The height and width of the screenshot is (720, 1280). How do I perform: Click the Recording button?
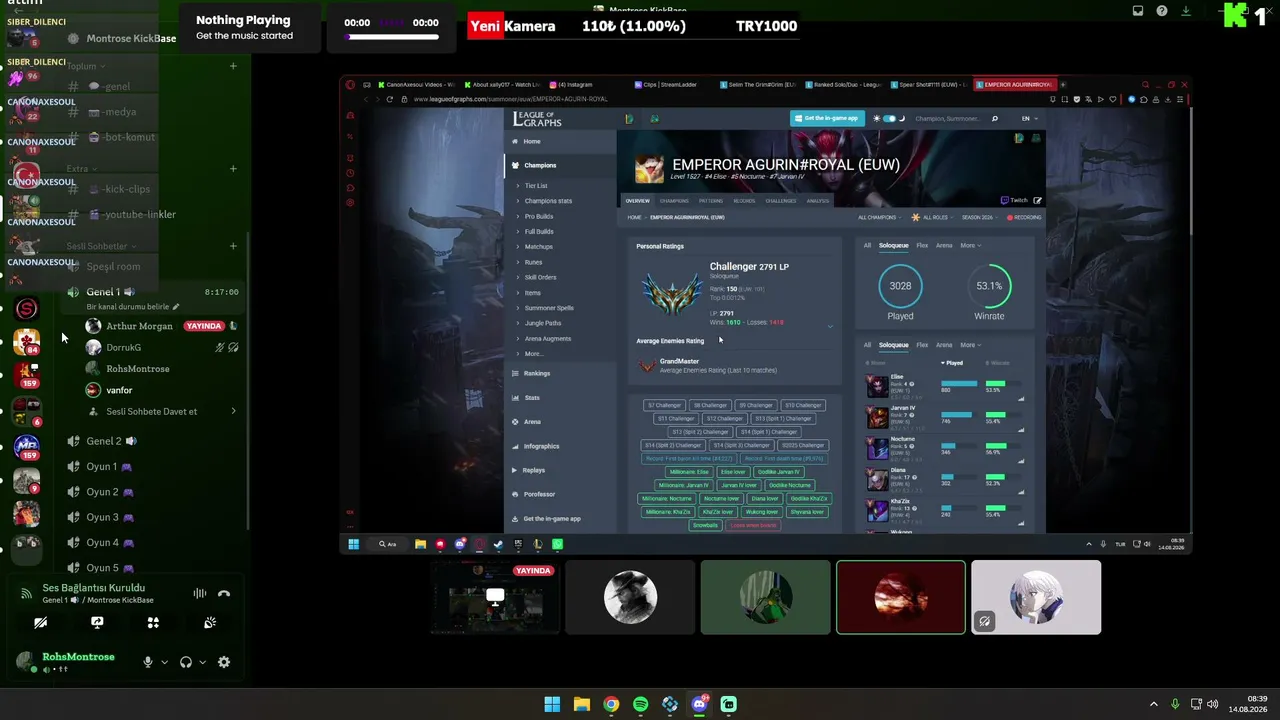point(1024,217)
